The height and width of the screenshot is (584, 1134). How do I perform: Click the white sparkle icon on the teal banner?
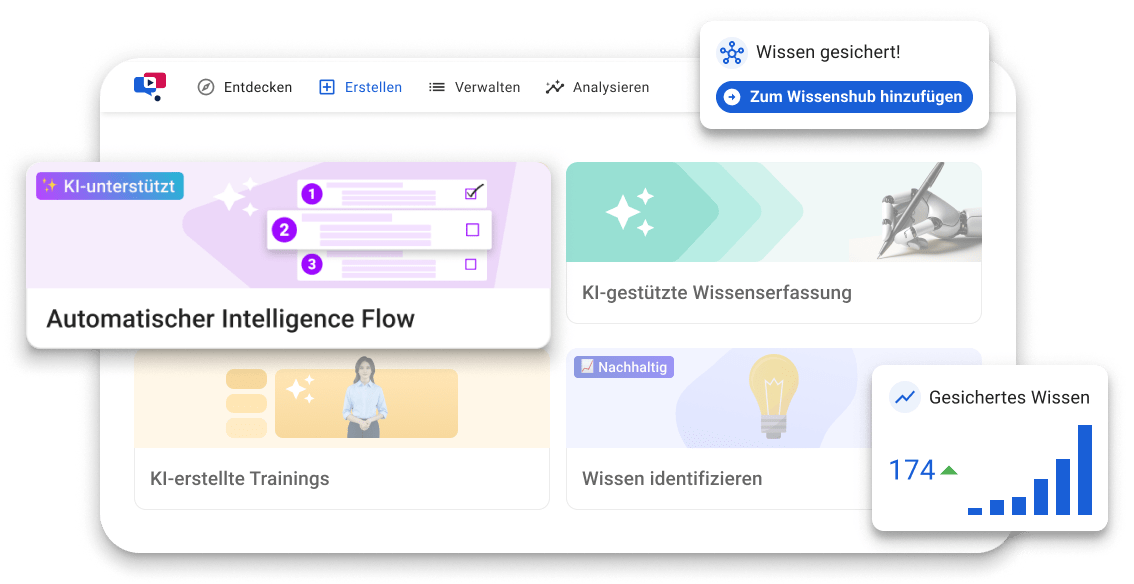point(629,212)
